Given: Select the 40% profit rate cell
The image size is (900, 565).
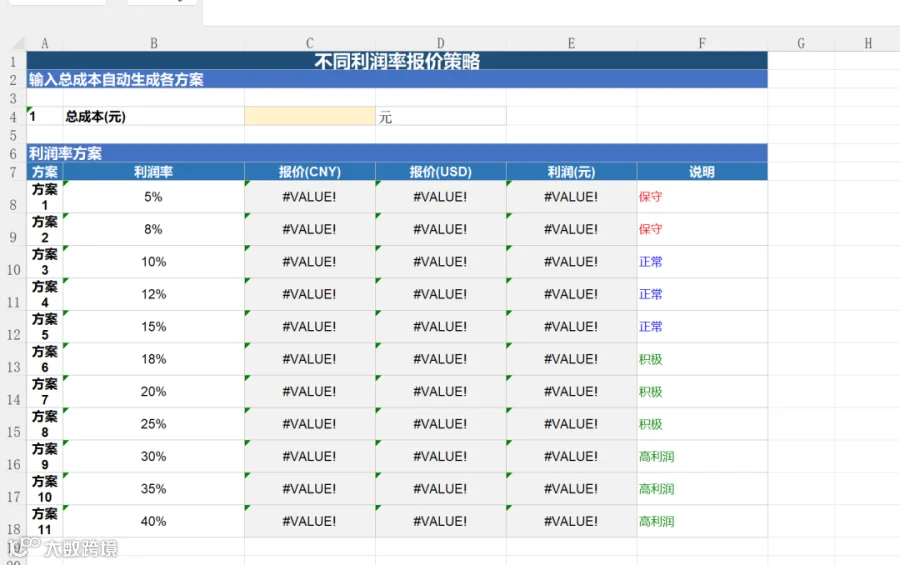Looking at the screenshot, I should pos(153,521).
